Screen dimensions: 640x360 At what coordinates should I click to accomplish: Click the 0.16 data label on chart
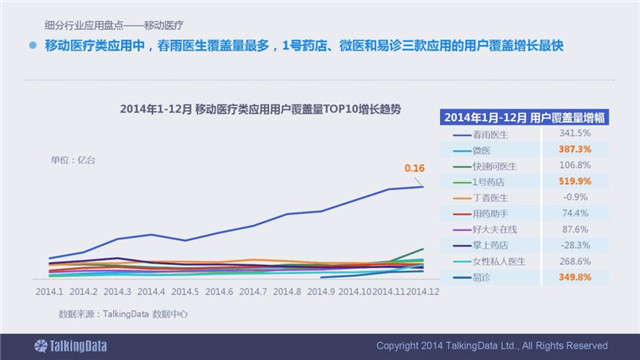(414, 168)
